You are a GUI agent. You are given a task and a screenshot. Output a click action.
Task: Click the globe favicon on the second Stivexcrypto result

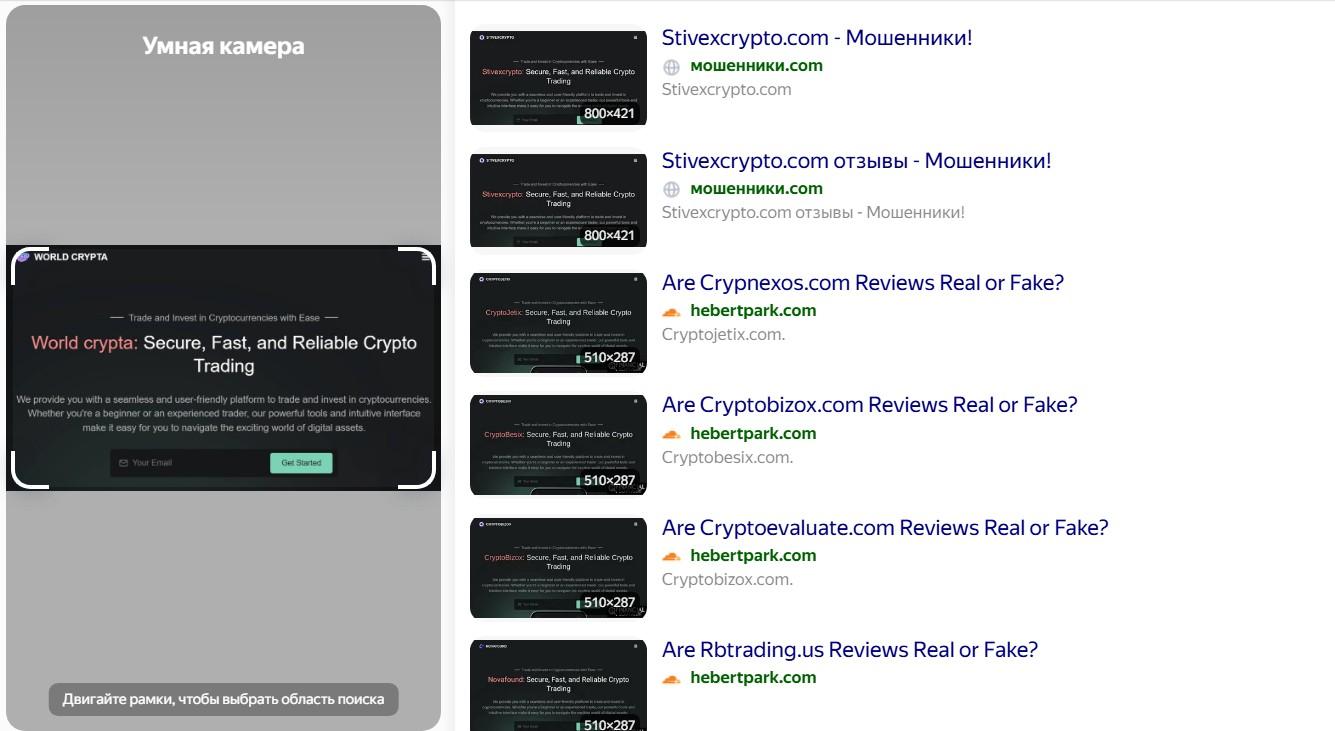671,188
